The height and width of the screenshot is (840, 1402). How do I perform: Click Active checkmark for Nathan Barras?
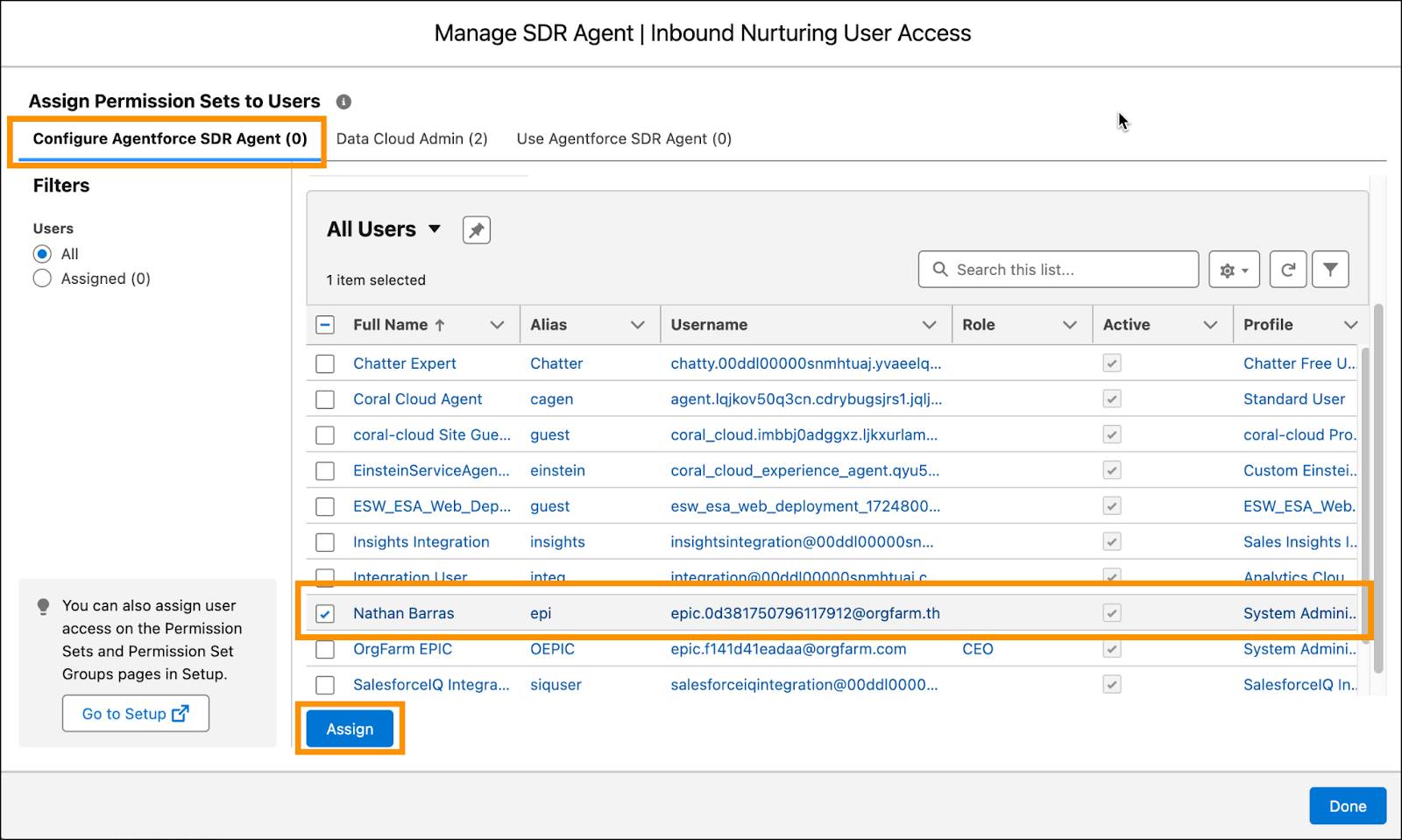click(x=1112, y=613)
